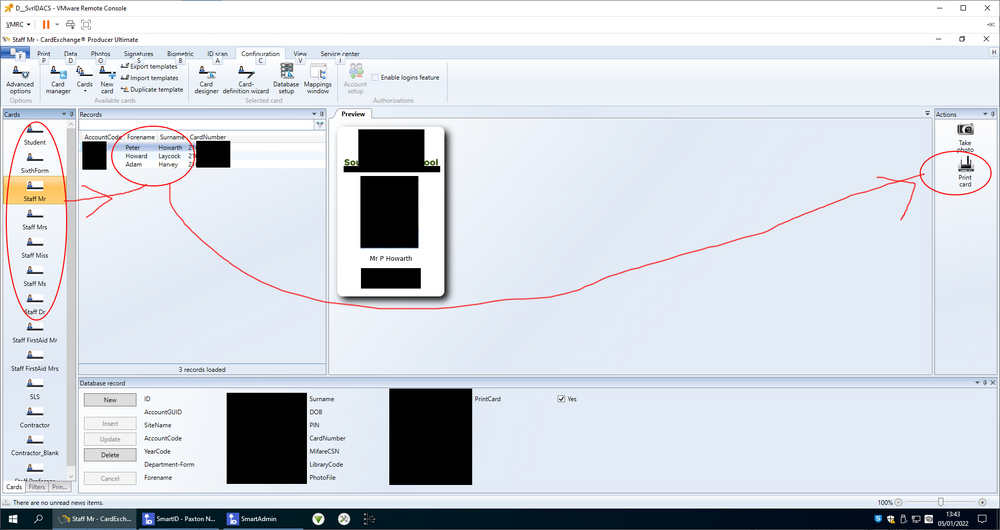The width and height of the screenshot is (1000, 530).
Task: Open Database setup
Action: tap(286, 79)
